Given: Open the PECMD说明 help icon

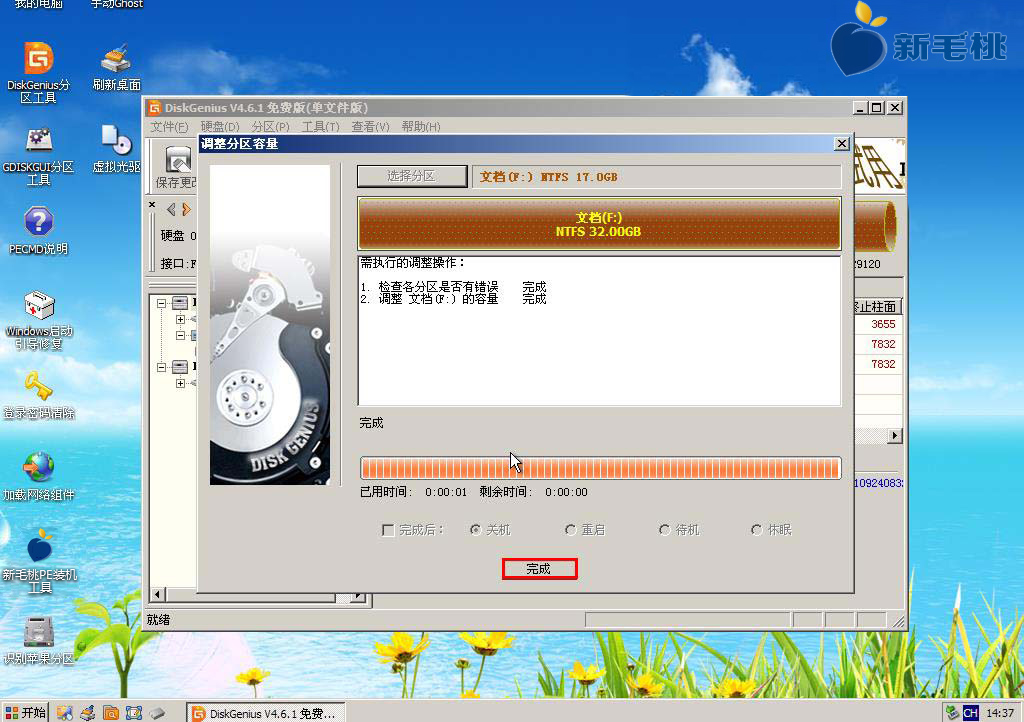Looking at the screenshot, I should click(x=39, y=230).
